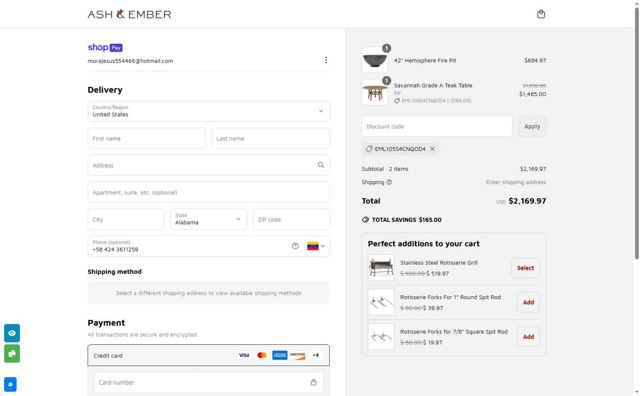Remove discount code EML10554CNQ0D4
The width and height of the screenshot is (640, 396).
click(x=432, y=149)
